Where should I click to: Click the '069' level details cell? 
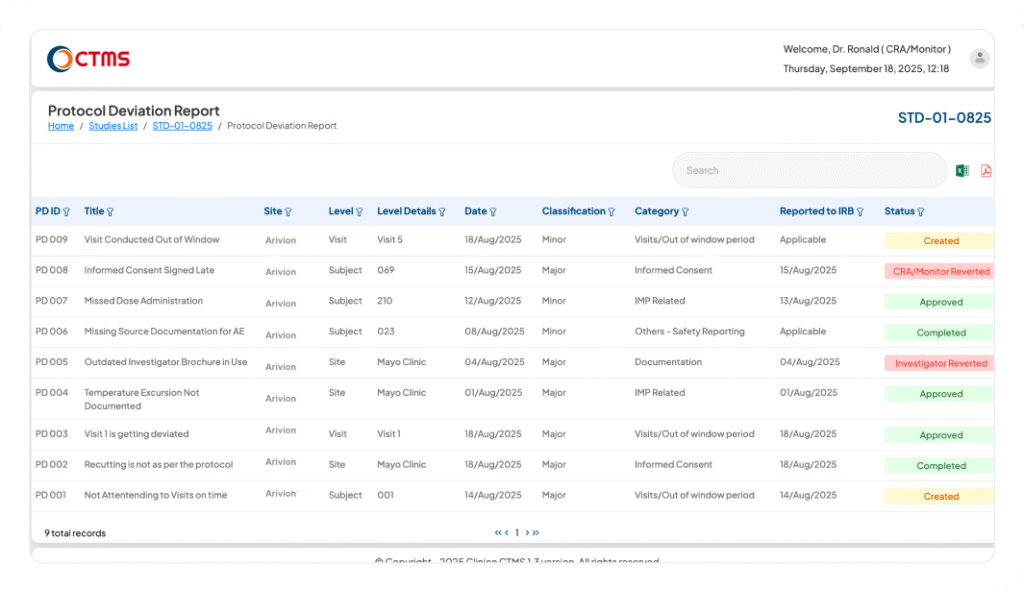tap(385, 270)
